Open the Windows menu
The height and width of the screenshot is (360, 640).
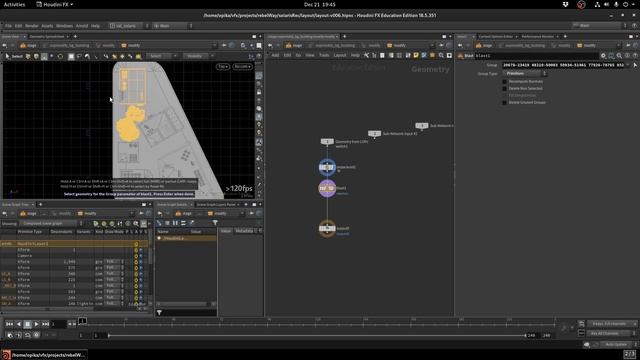(64, 26)
